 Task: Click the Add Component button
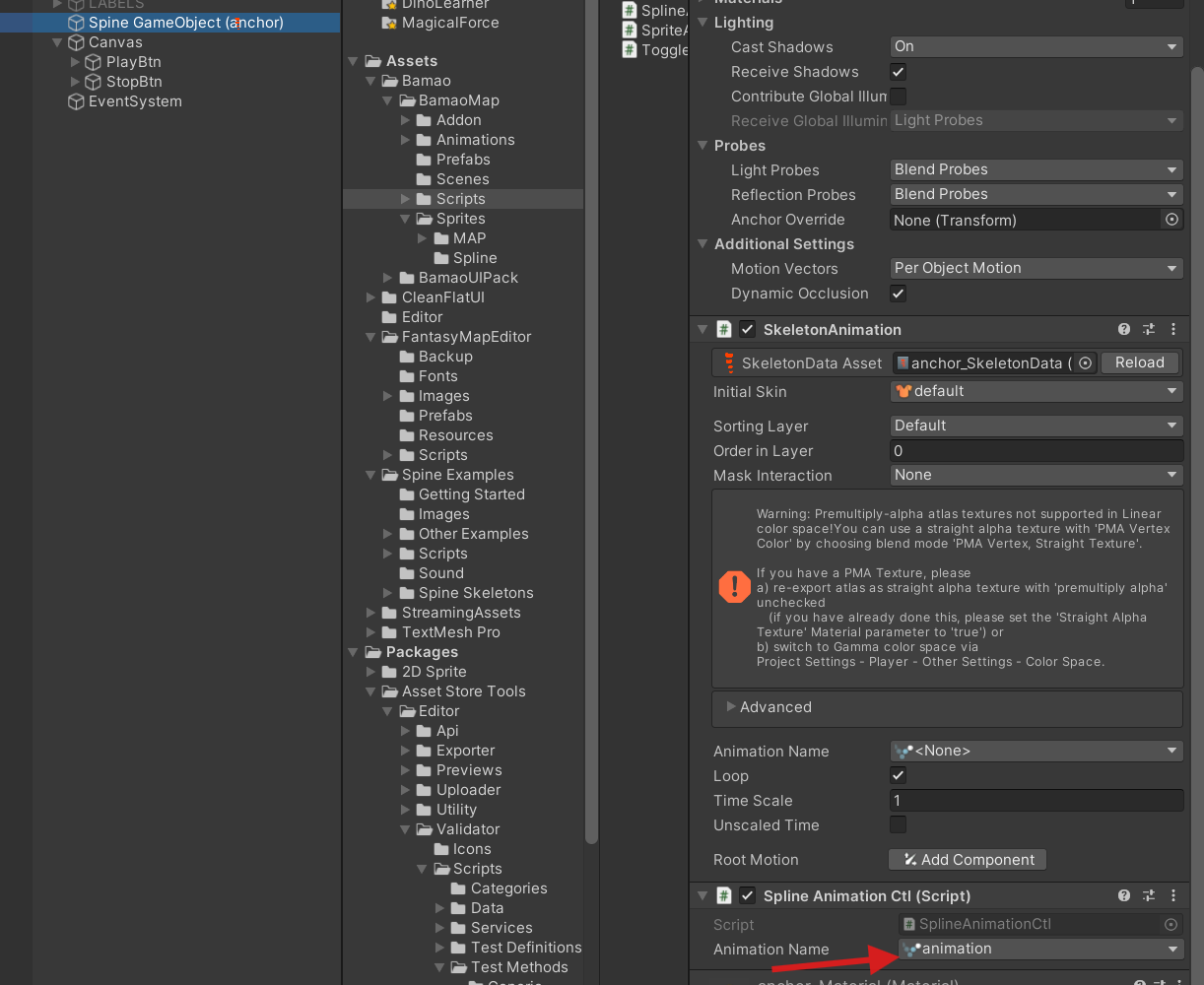(x=968, y=860)
